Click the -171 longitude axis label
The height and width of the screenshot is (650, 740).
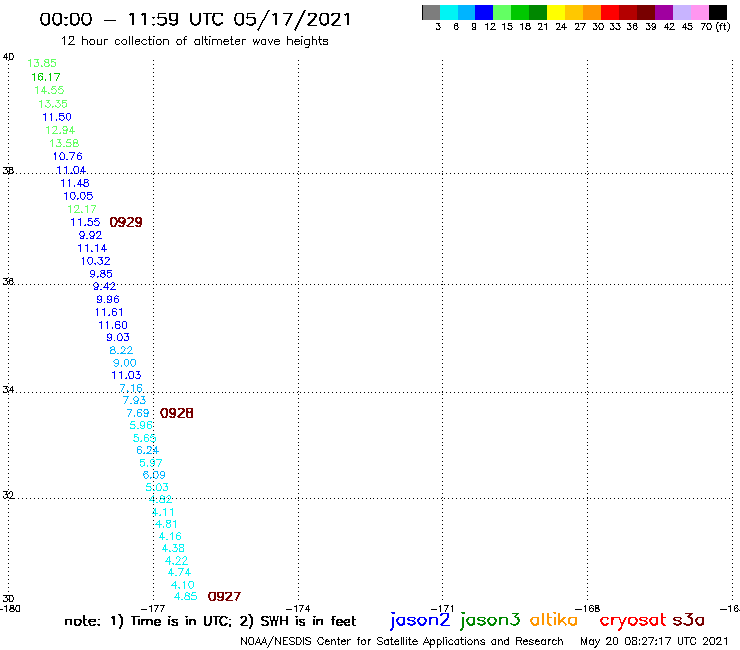click(442, 608)
